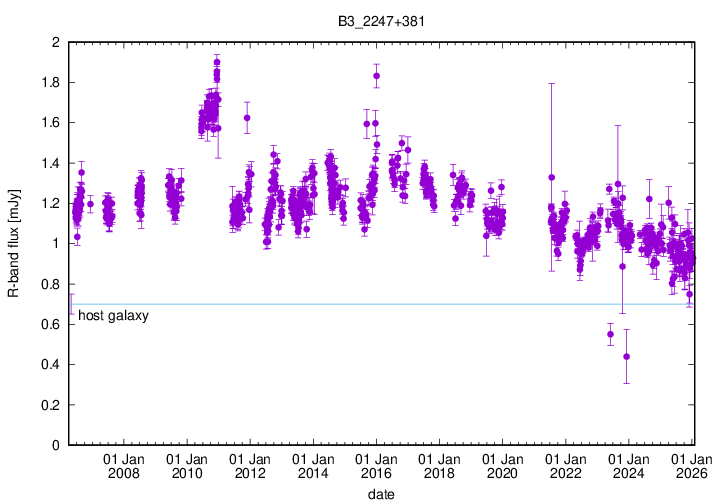The image size is (720, 504).
Task: Click the 'date' x-axis label
Action: click(x=379, y=494)
